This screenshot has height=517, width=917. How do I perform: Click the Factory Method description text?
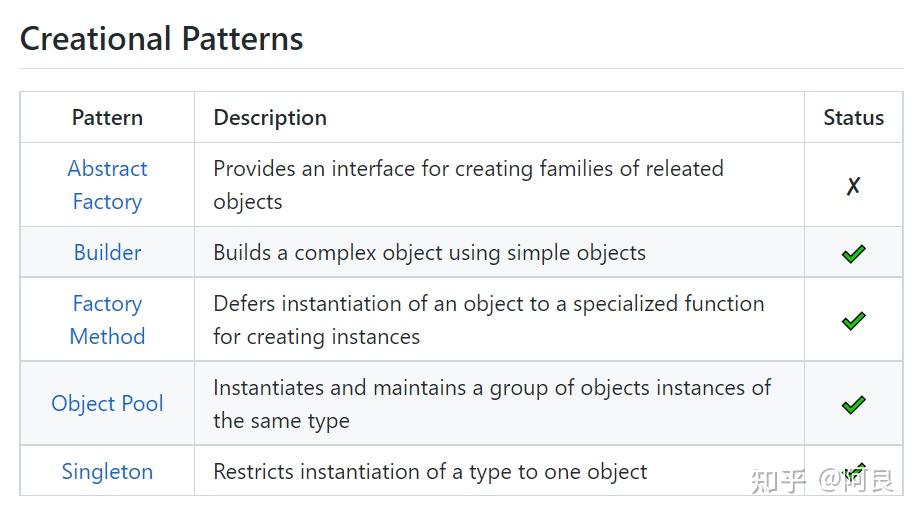pyautogui.click(x=489, y=320)
